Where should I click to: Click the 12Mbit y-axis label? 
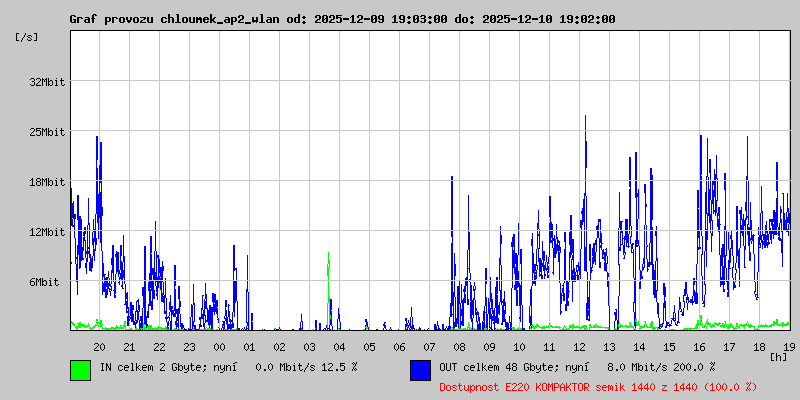pyautogui.click(x=47, y=232)
